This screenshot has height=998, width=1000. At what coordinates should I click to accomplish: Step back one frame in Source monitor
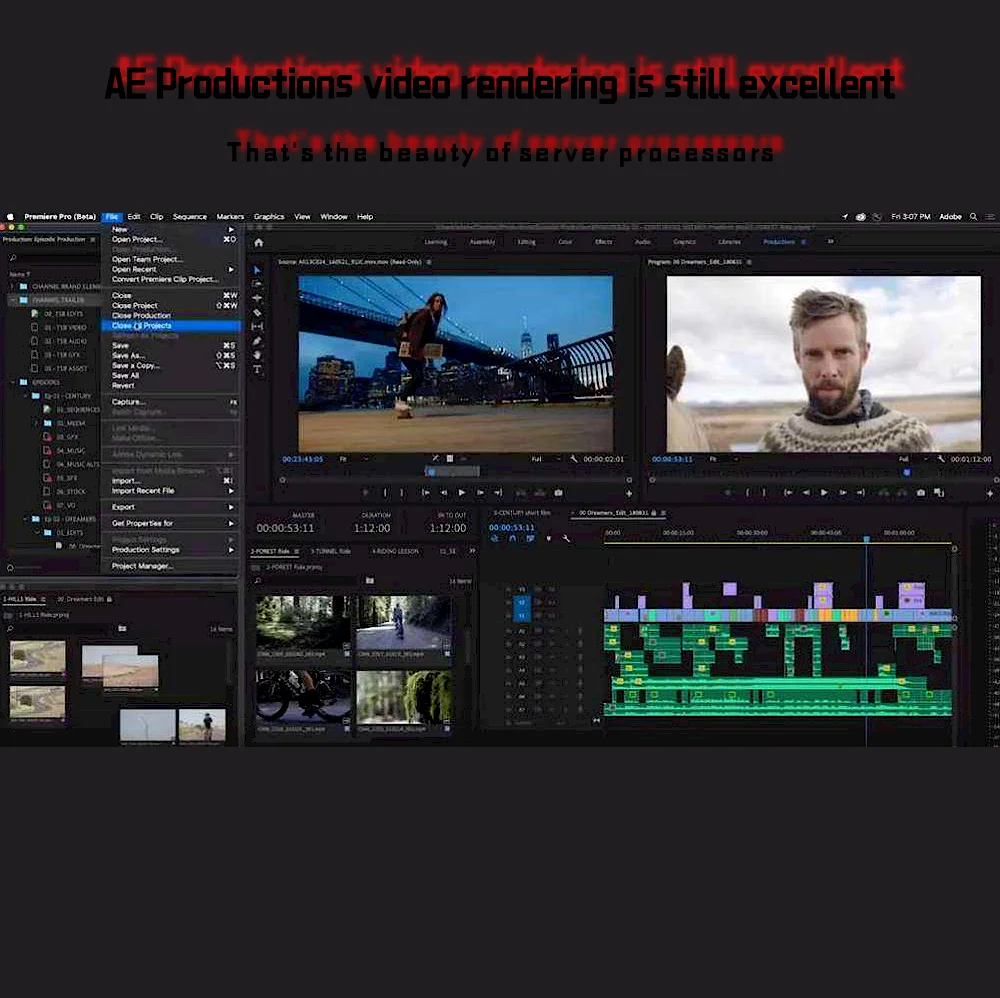(444, 493)
